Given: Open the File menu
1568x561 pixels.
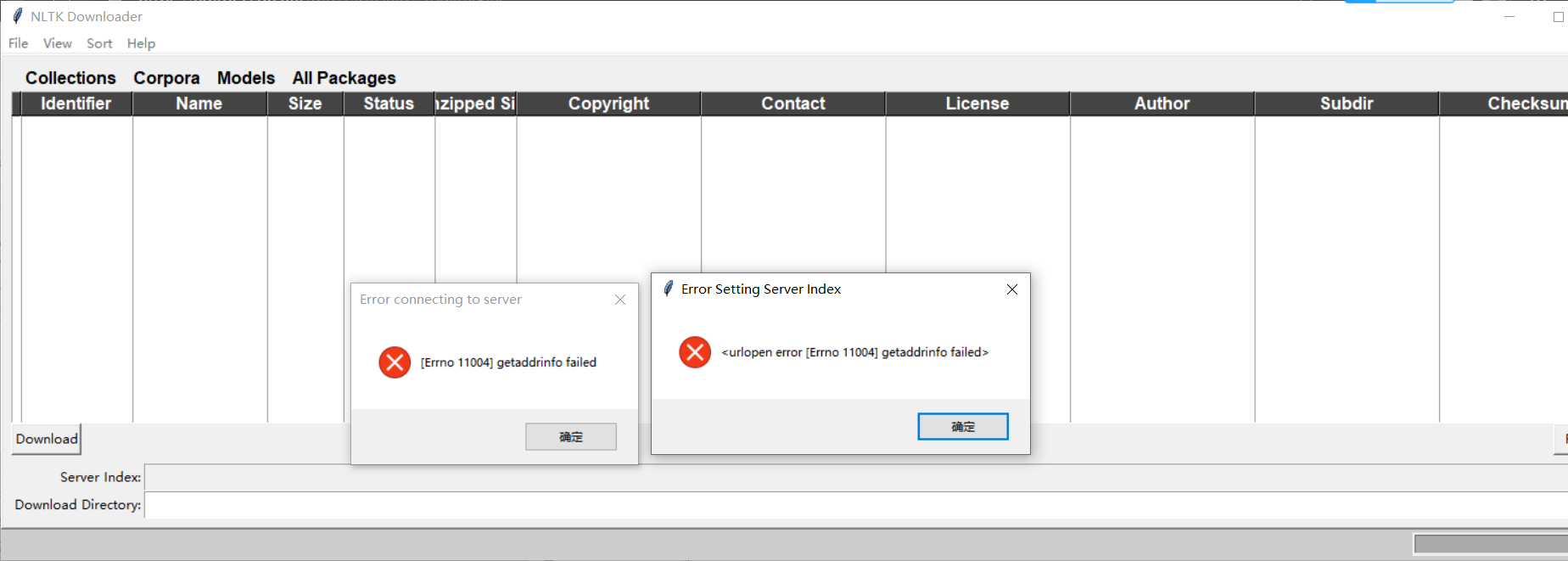Looking at the screenshot, I should pyautogui.click(x=18, y=43).
